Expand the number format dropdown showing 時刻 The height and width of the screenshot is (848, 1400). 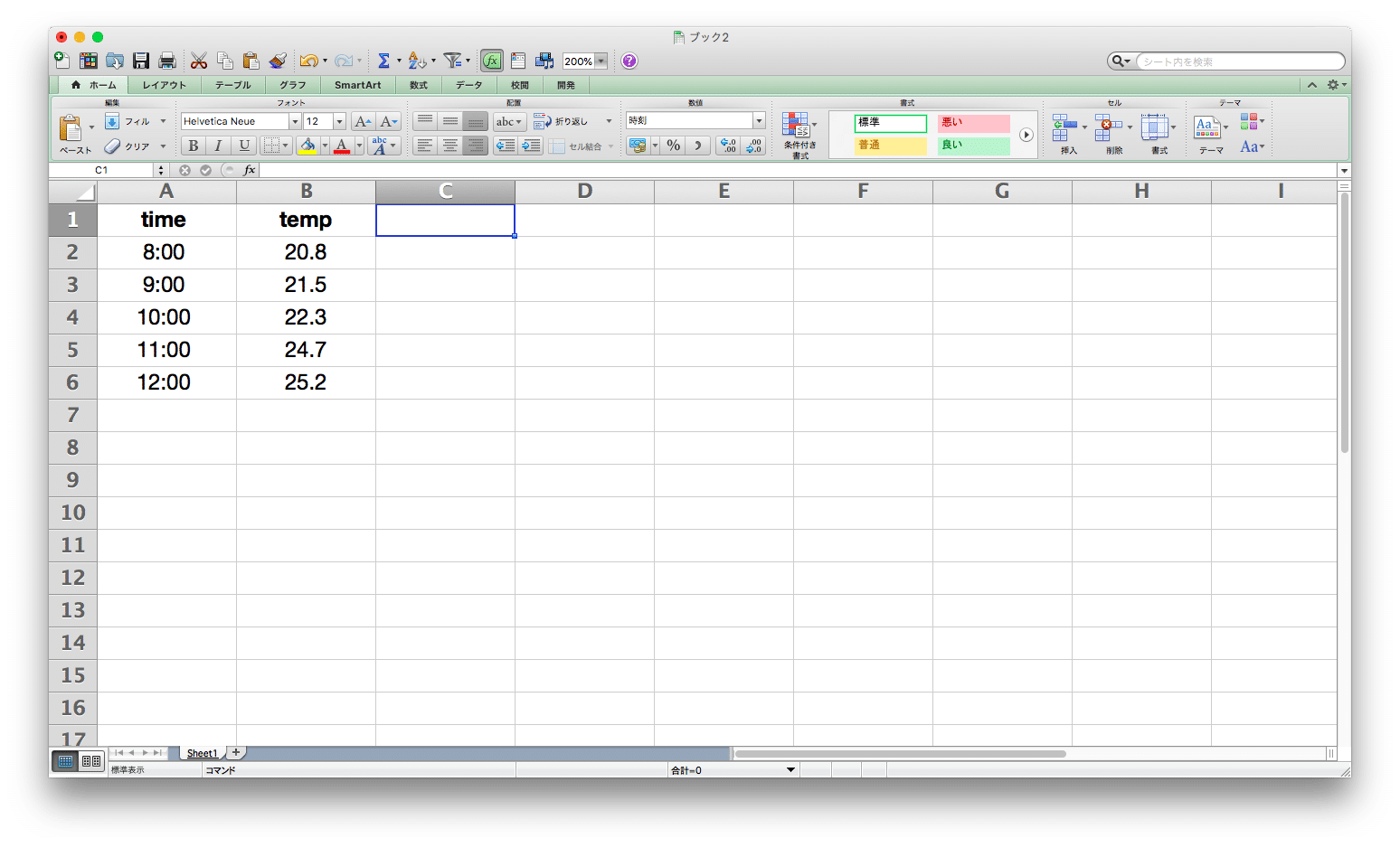(x=758, y=121)
